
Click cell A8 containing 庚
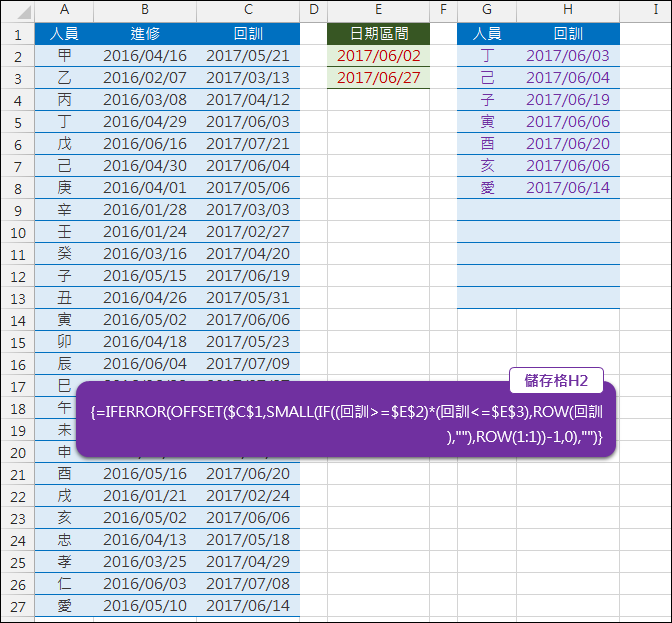64,188
